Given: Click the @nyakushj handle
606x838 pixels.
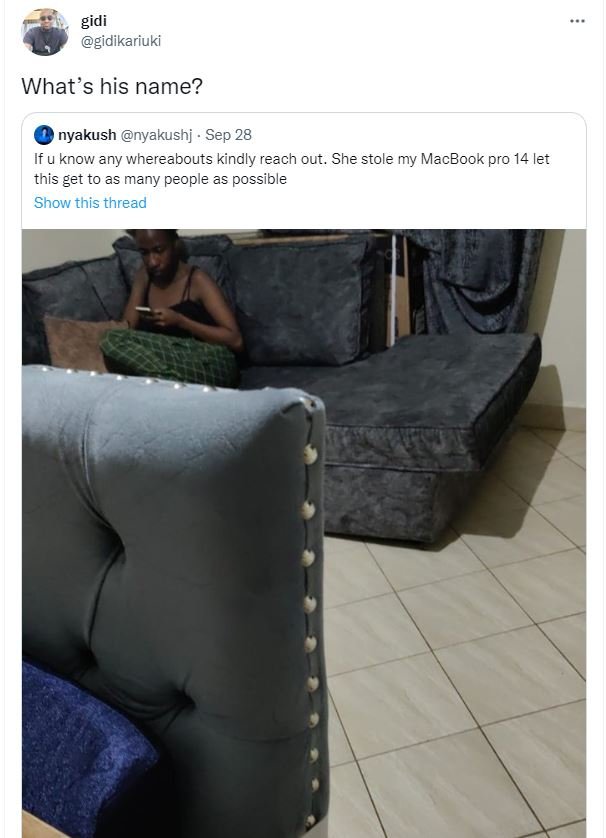Looking at the screenshot, I should (x=156, y=135).
